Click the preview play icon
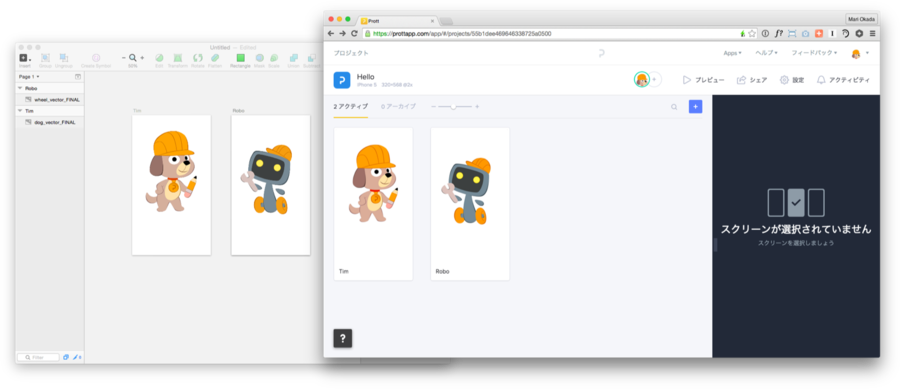Screen dimensions: 900x389 coord(686,80)
